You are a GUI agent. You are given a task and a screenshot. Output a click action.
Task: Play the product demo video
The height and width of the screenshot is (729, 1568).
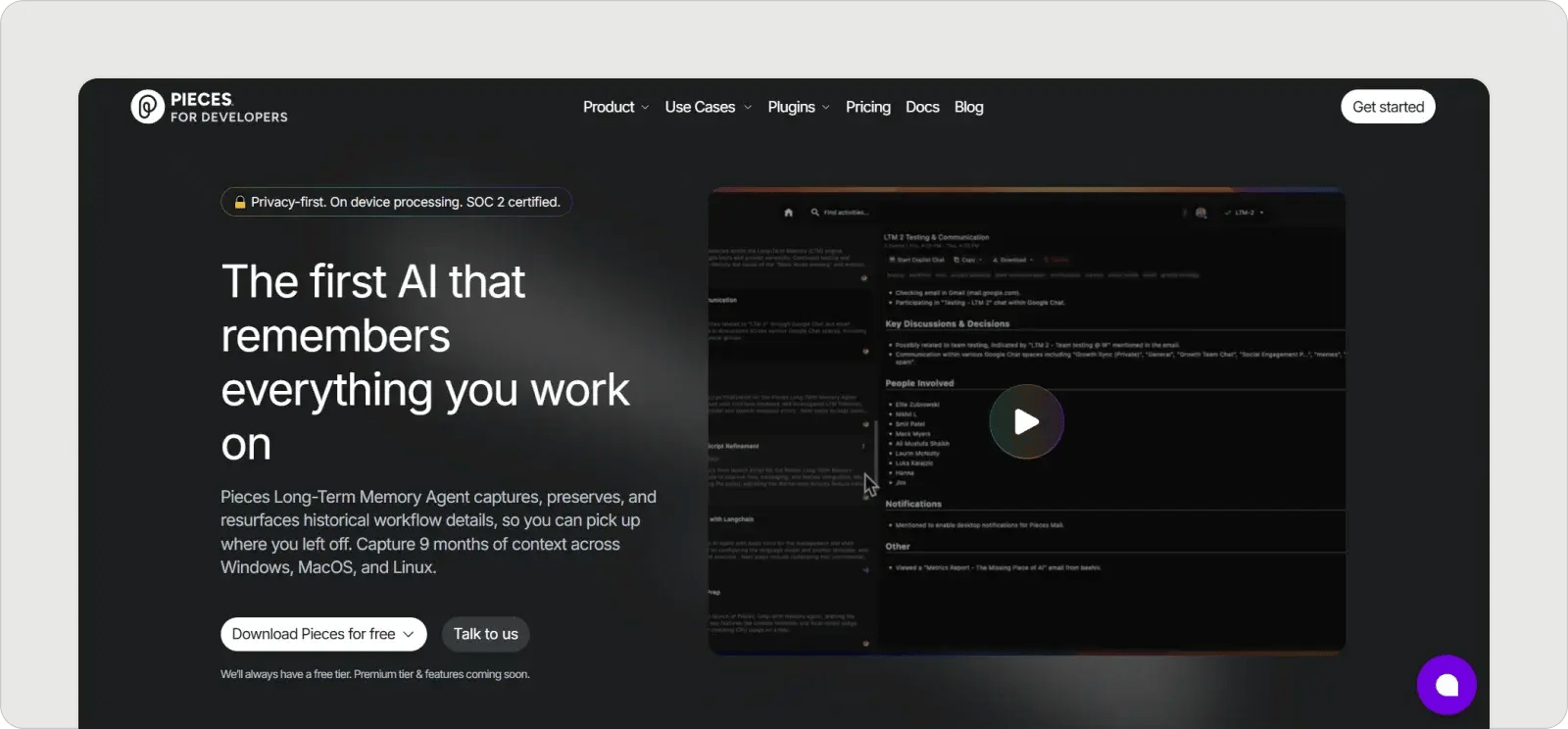1026,421
